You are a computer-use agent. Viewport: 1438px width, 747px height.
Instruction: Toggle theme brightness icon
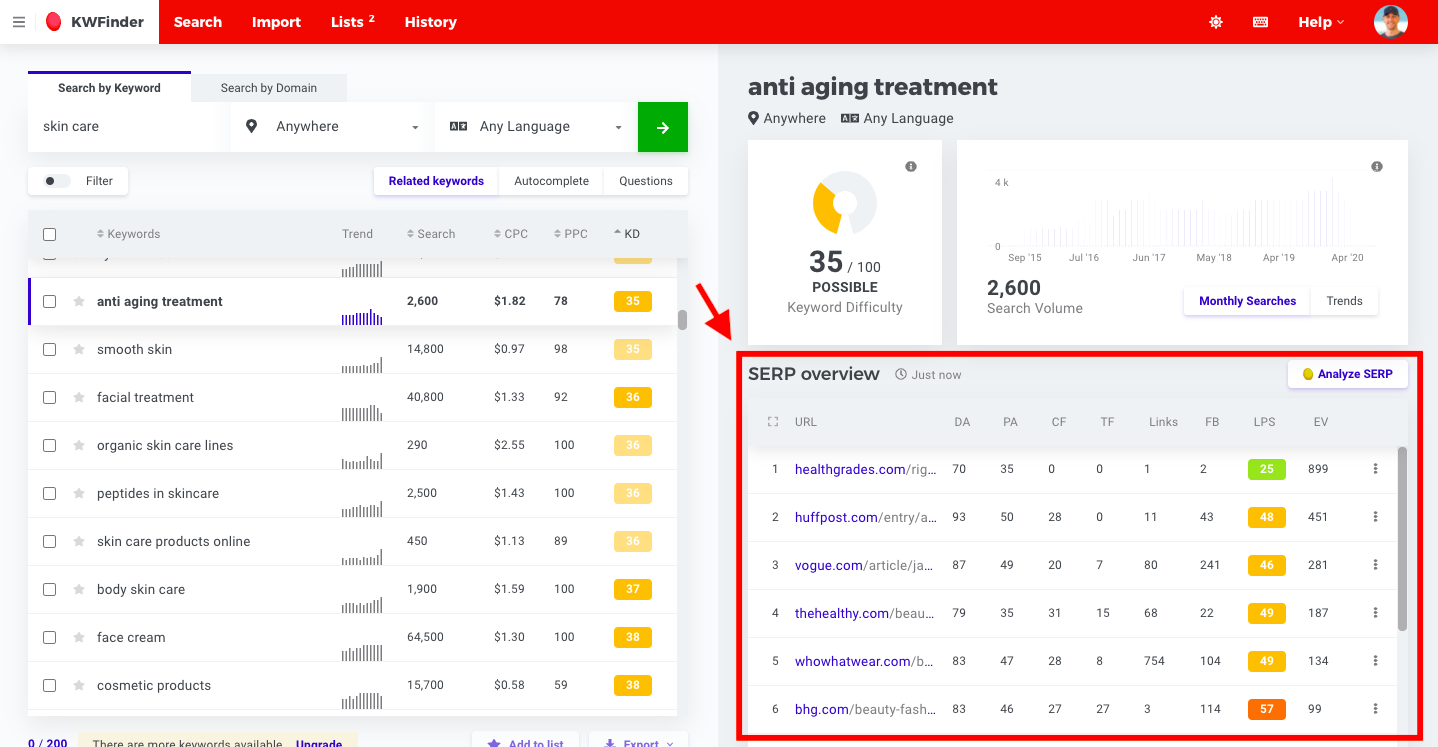(x=1216, y=22)
